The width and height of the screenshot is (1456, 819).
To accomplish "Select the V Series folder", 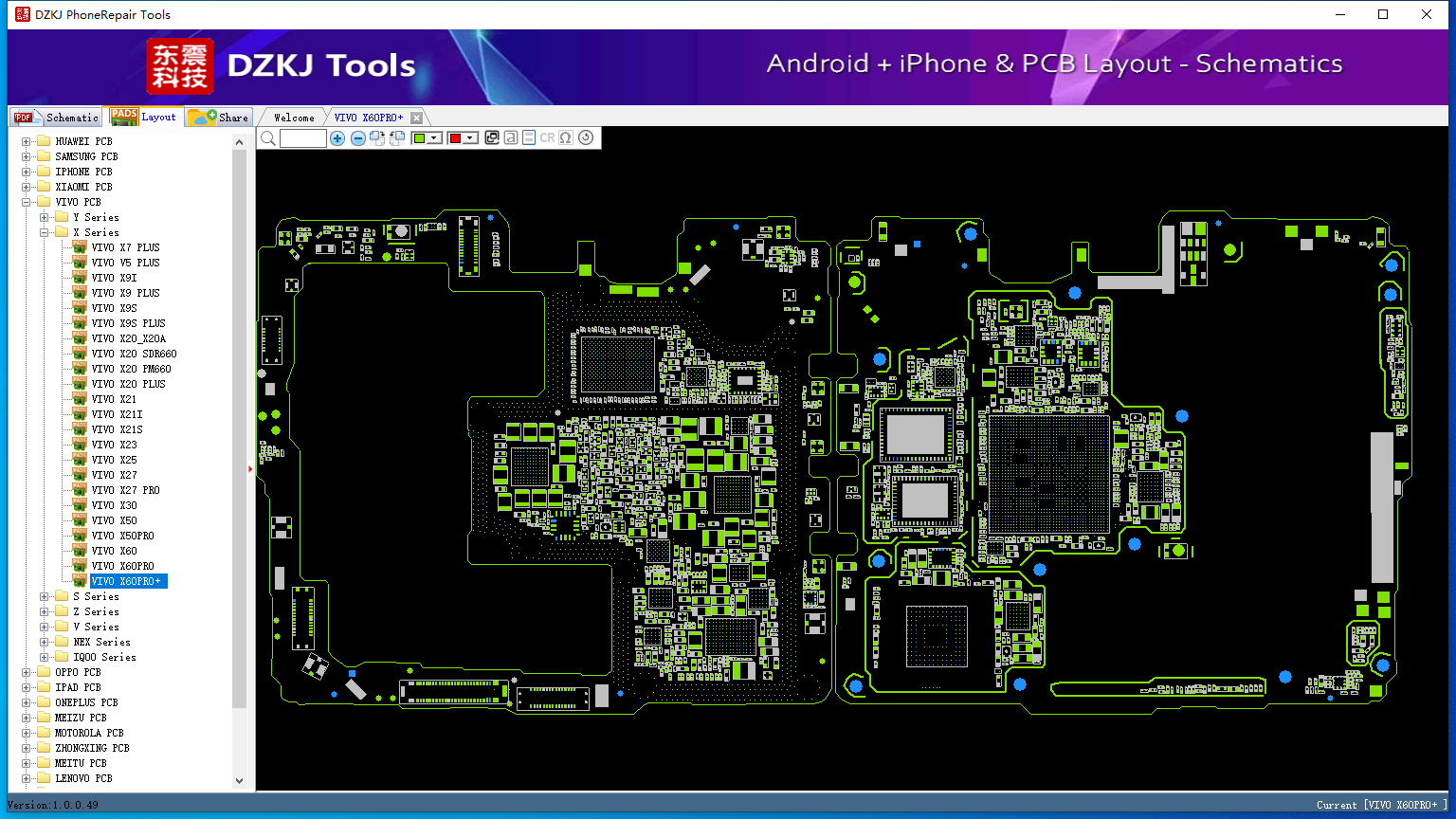I will [x=97, y=627].
